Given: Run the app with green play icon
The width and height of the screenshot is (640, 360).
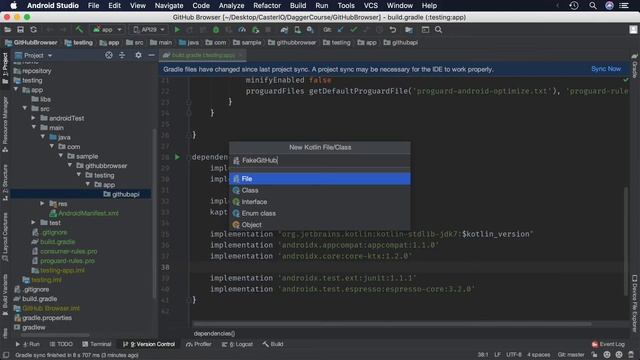Looking at the screenshot, I should point(177,30).
